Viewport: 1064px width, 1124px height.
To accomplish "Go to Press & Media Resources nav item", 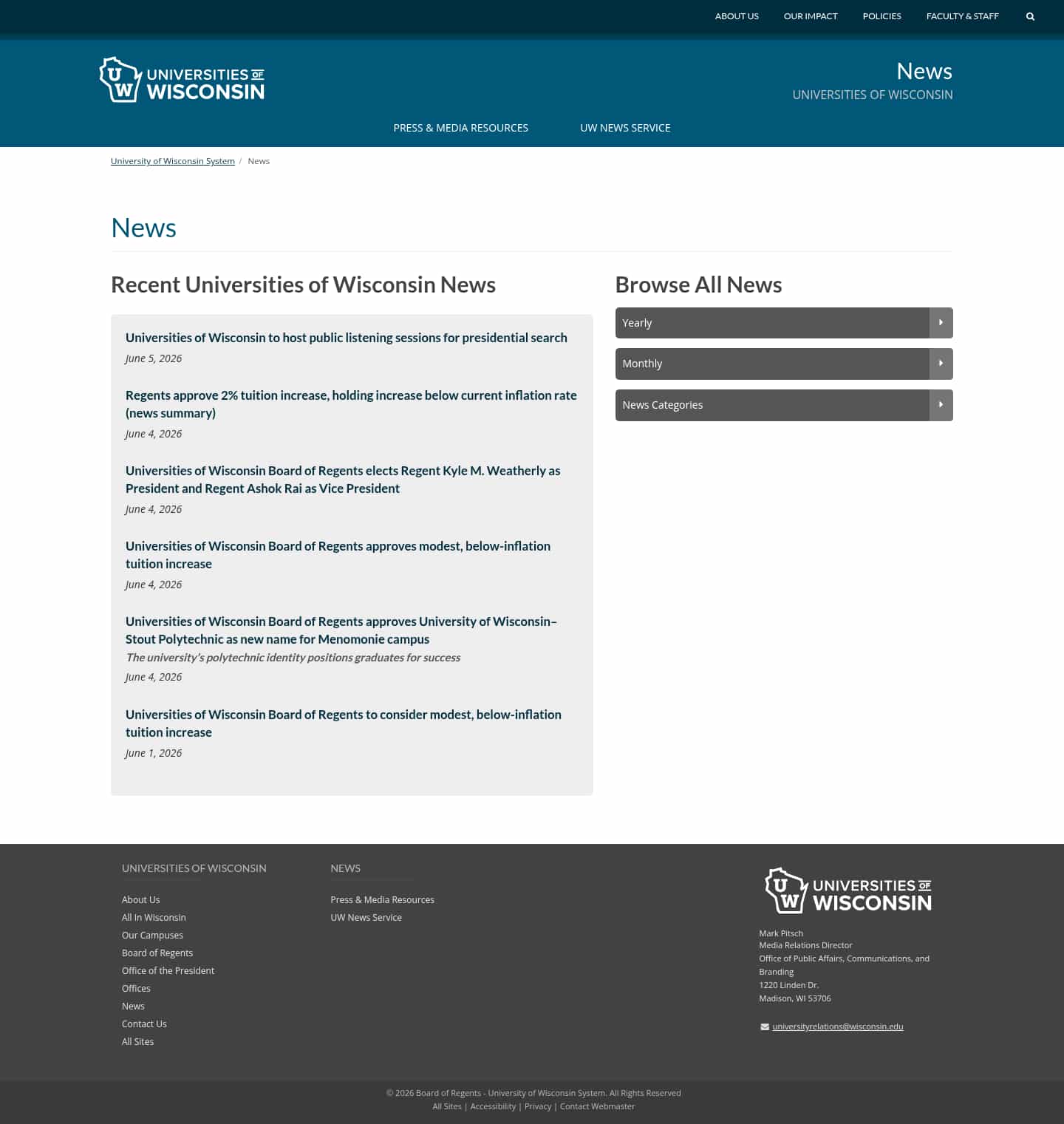I will click(460, 128).
